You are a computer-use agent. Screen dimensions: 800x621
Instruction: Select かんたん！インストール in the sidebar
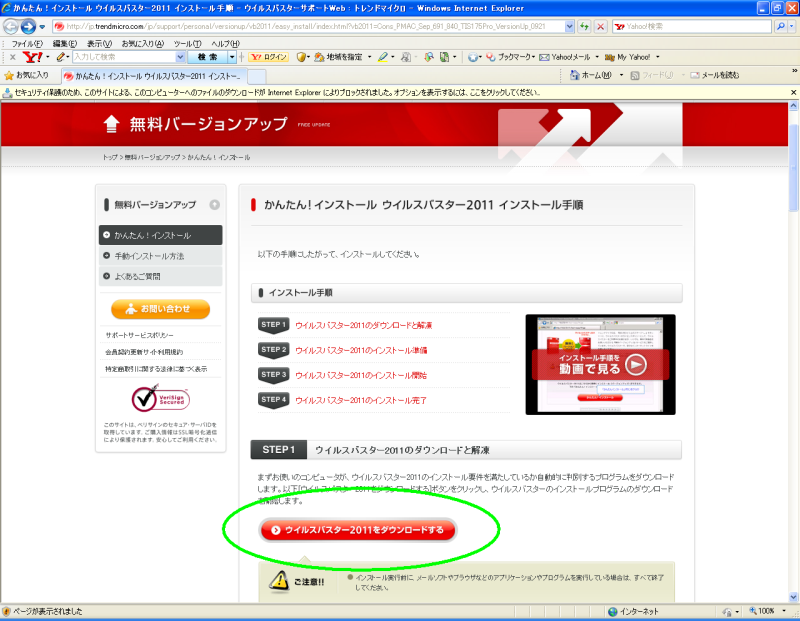pos(161,235)
